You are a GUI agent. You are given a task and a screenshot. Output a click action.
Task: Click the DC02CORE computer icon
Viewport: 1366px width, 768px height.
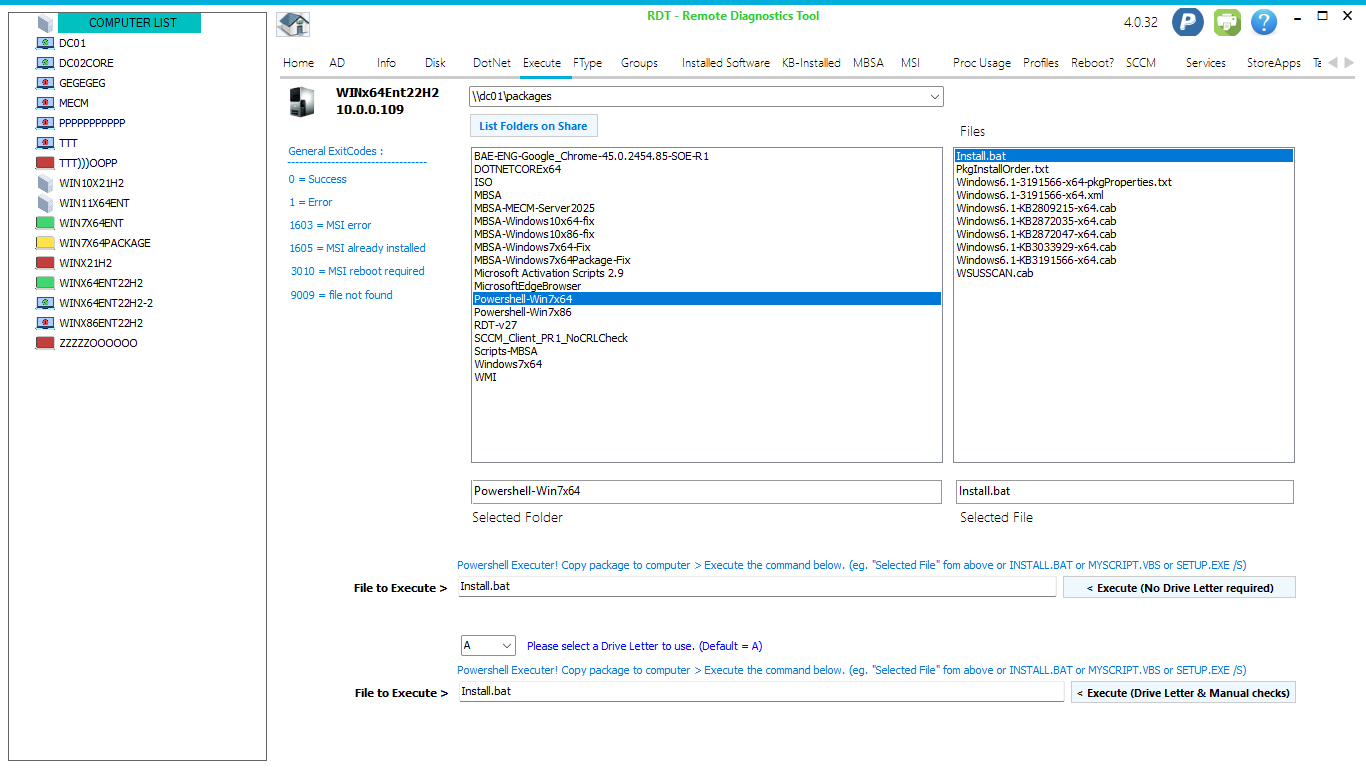point(45,63)
